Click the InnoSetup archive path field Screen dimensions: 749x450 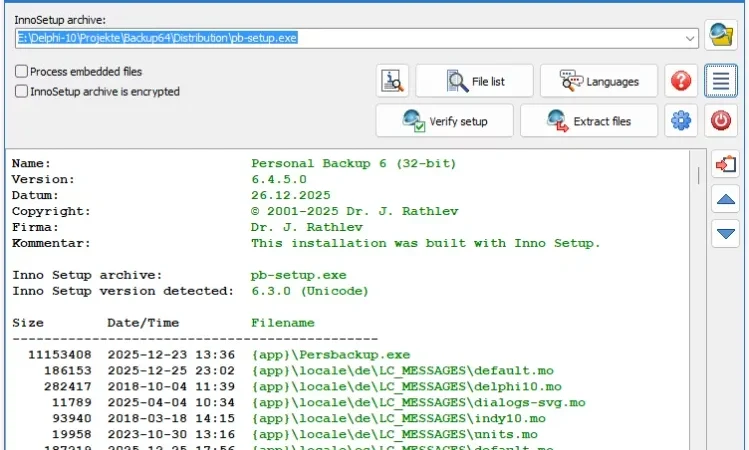click(x=357, y=38)
